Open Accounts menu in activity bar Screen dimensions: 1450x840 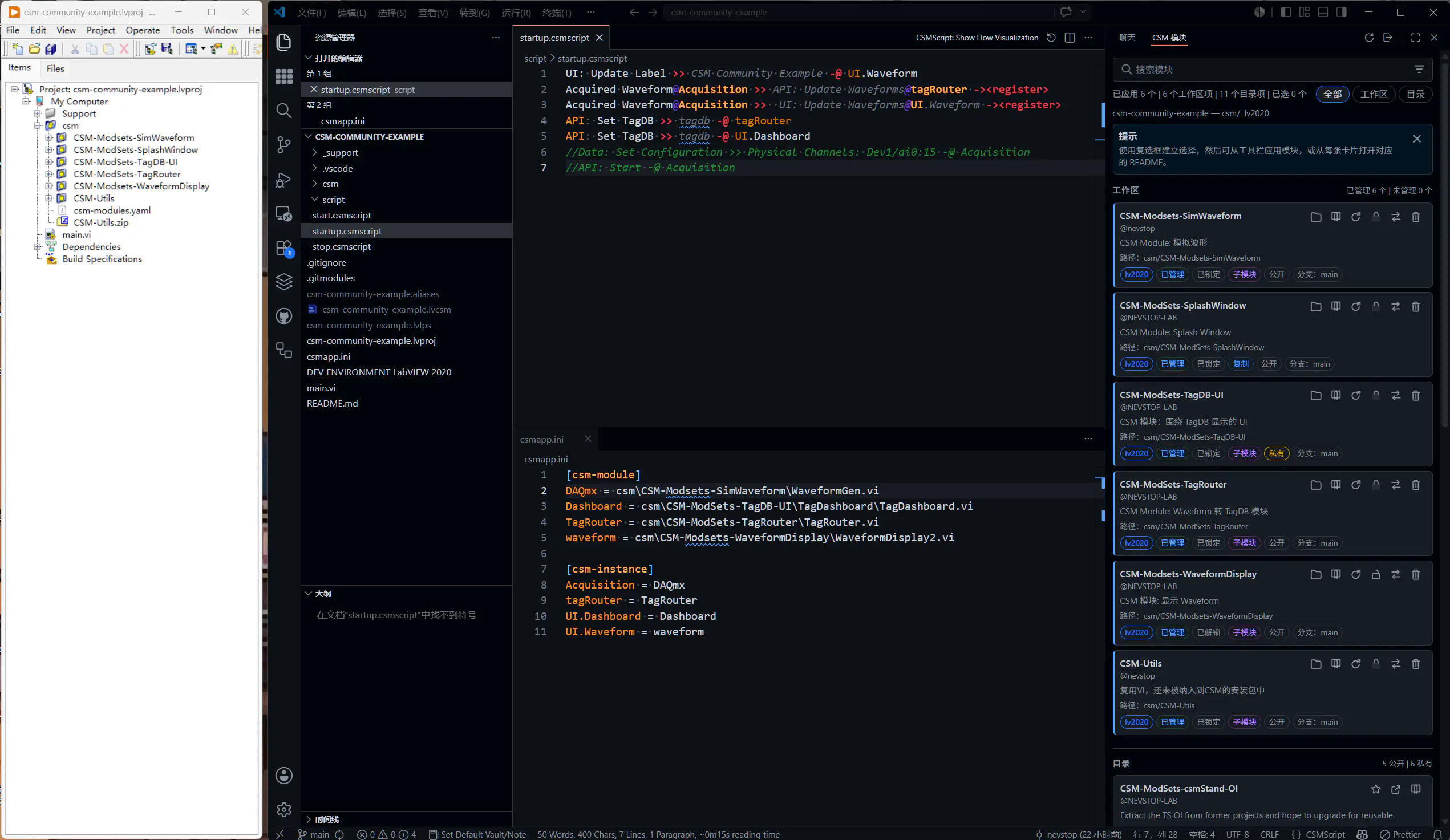[283, 775]
